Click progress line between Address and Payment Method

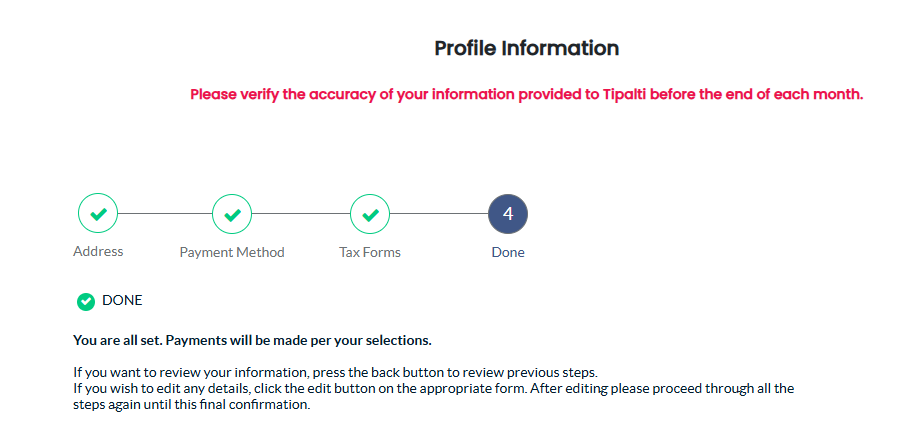[165, 213]
